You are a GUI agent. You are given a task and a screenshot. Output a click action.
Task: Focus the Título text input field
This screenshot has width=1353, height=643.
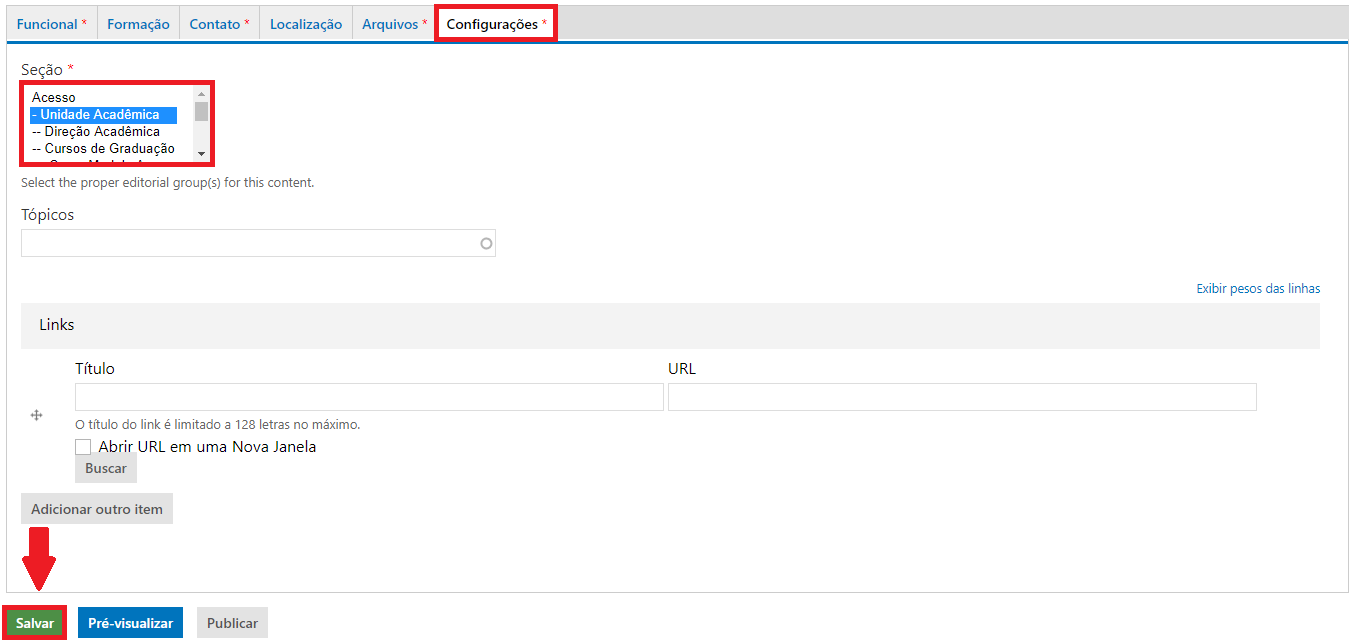tap(369, 397)
